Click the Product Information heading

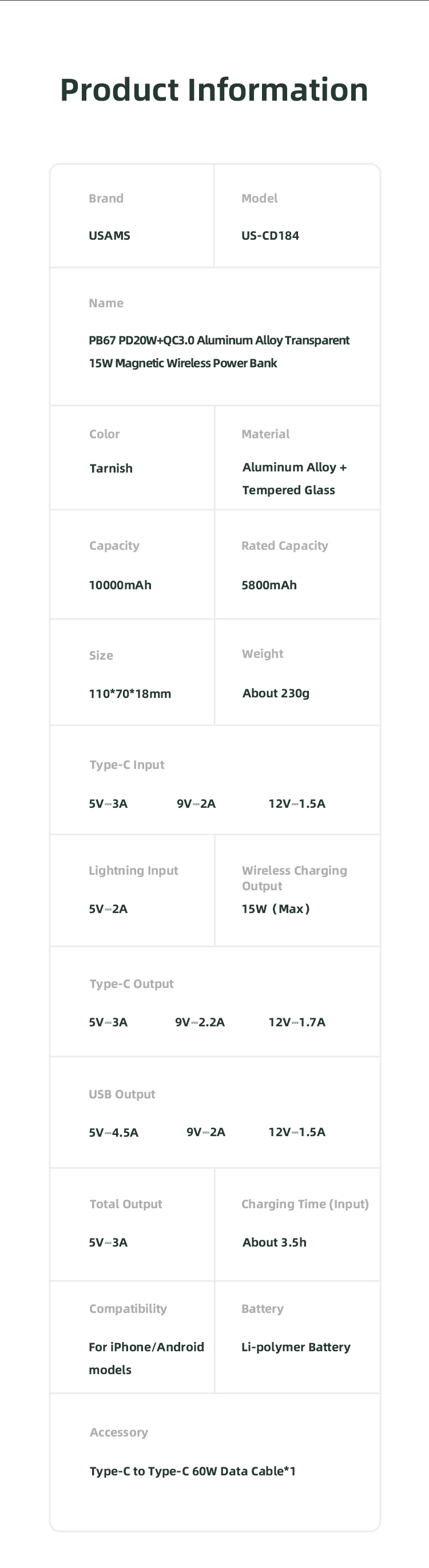click(214, 90)
